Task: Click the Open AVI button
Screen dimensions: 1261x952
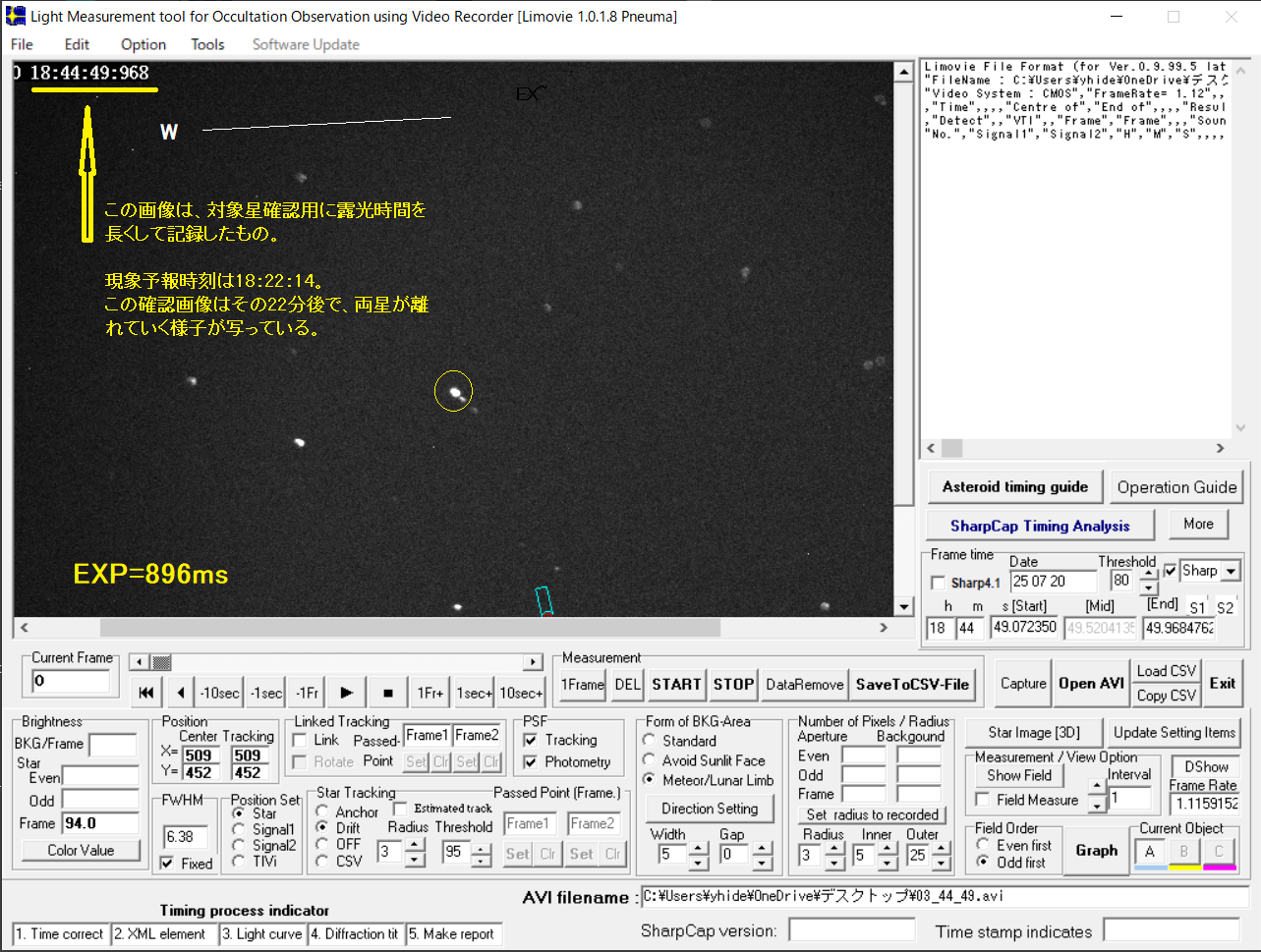Action: [x=1090, y=683]
